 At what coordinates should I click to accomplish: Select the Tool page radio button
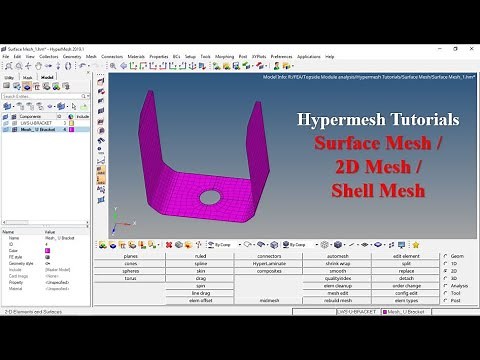point(446,293)
